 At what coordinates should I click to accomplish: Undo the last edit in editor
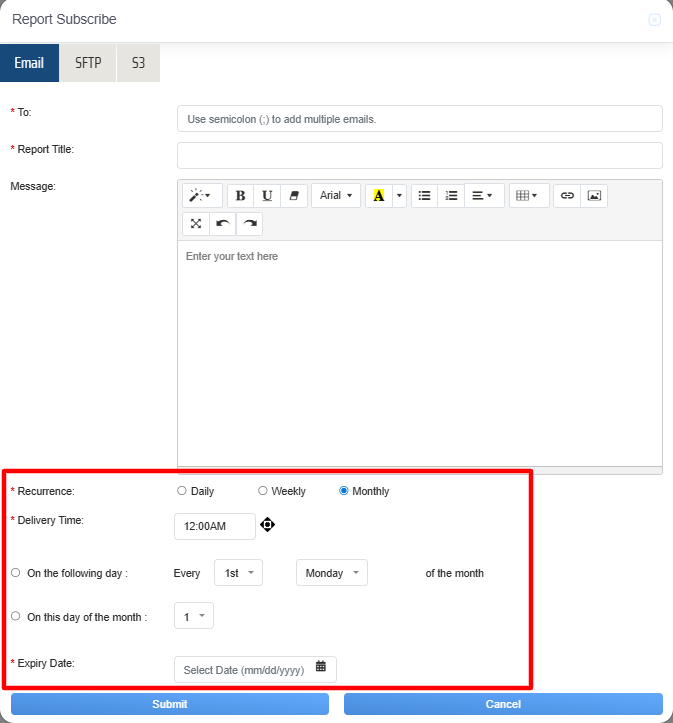(222, 223)
